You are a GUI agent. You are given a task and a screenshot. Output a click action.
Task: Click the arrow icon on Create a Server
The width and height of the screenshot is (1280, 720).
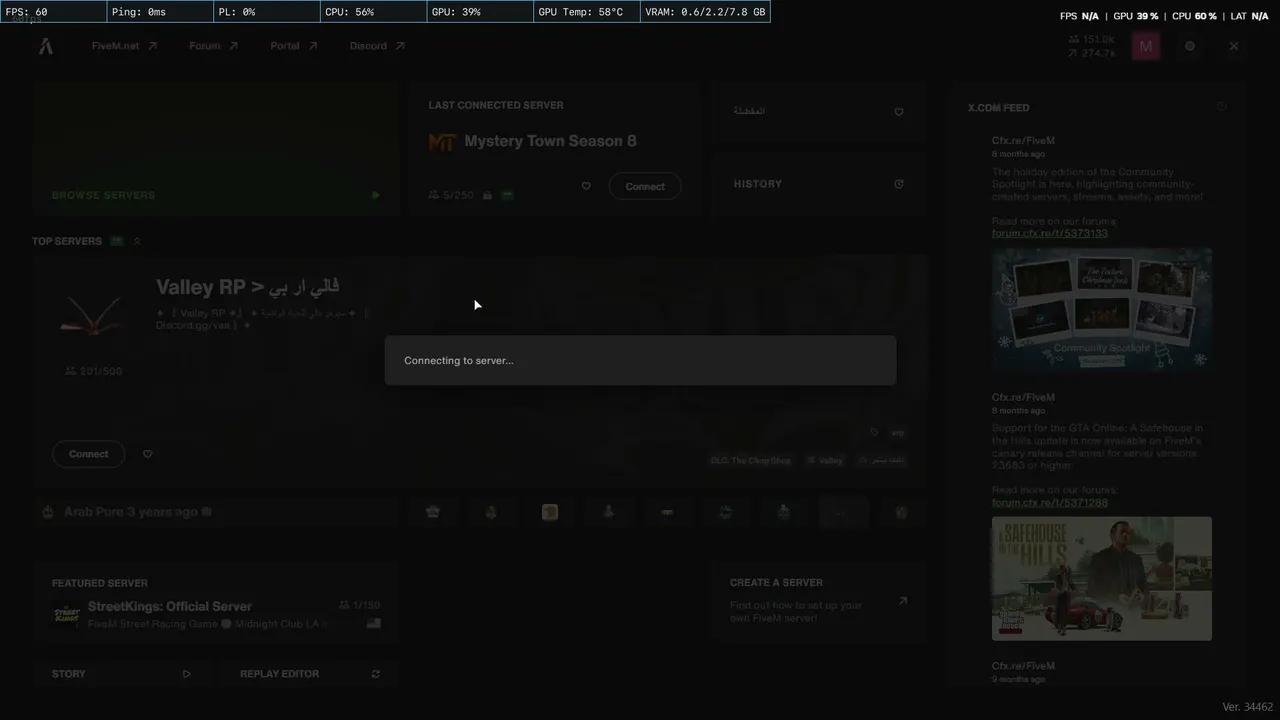point(902,601)
